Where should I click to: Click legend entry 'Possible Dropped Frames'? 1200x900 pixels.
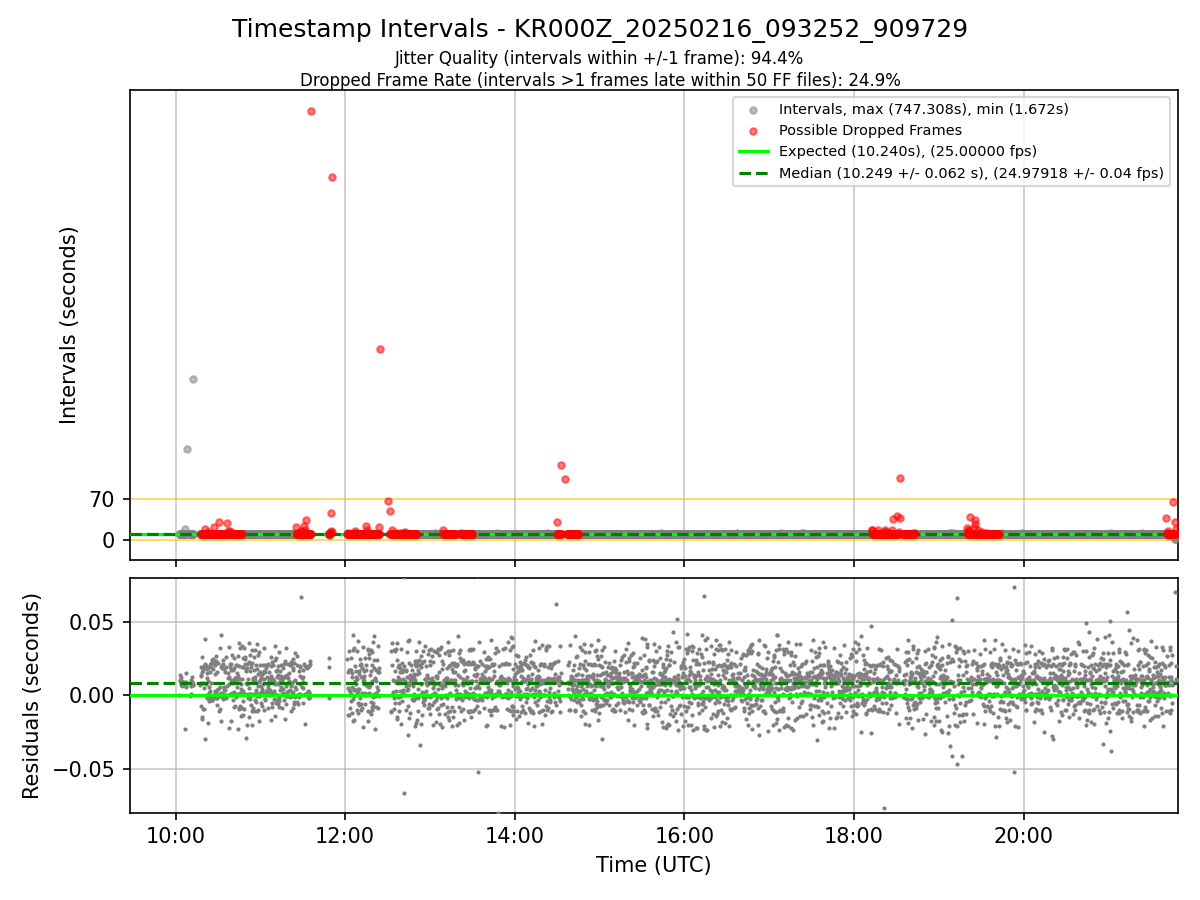(x=870, y=130)
